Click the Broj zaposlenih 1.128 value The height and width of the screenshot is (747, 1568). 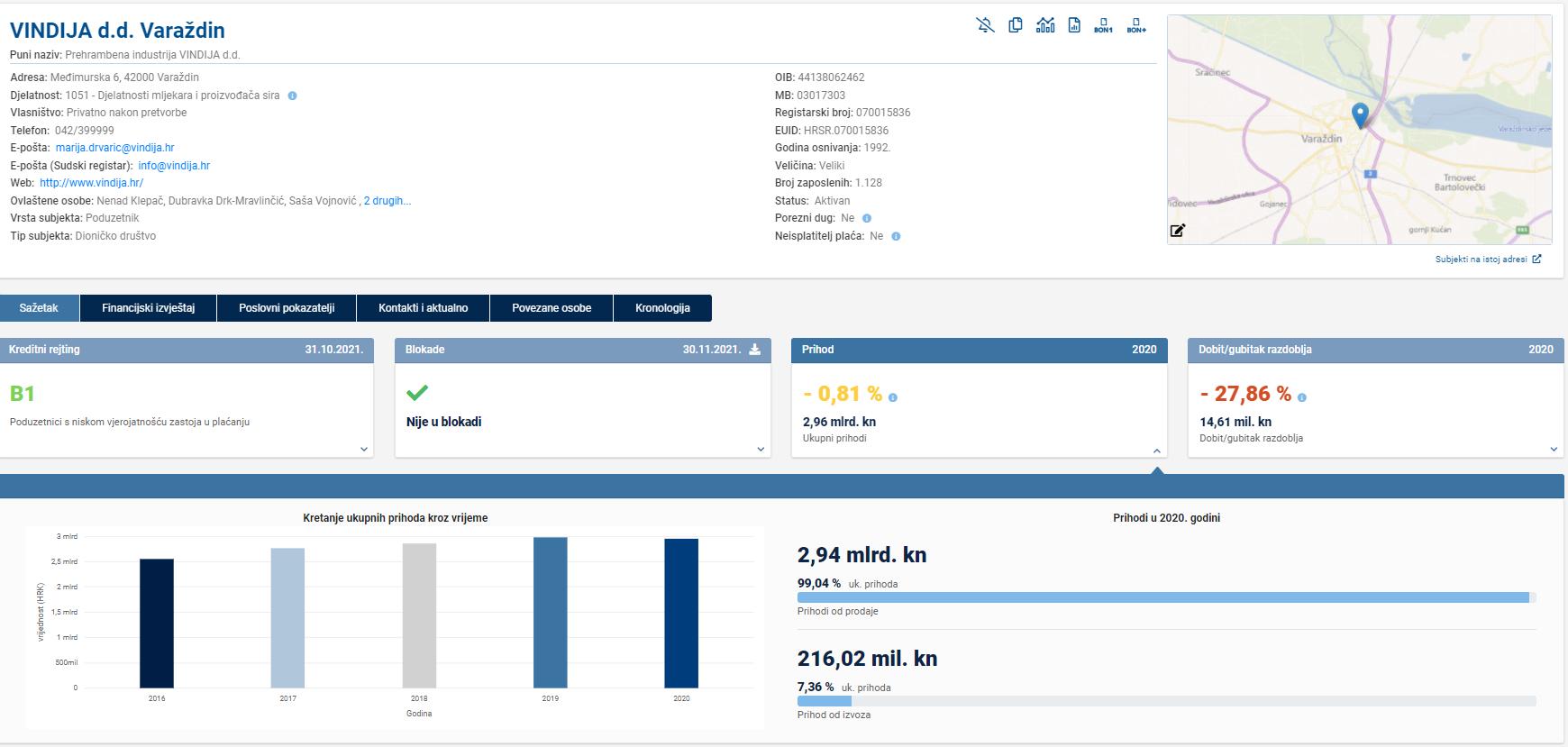click(869, 183)
